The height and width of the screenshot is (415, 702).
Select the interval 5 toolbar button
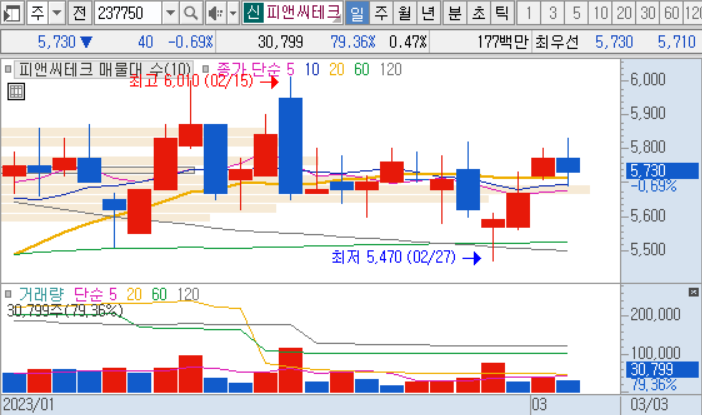pyautogui.click(x=576, y=13)
